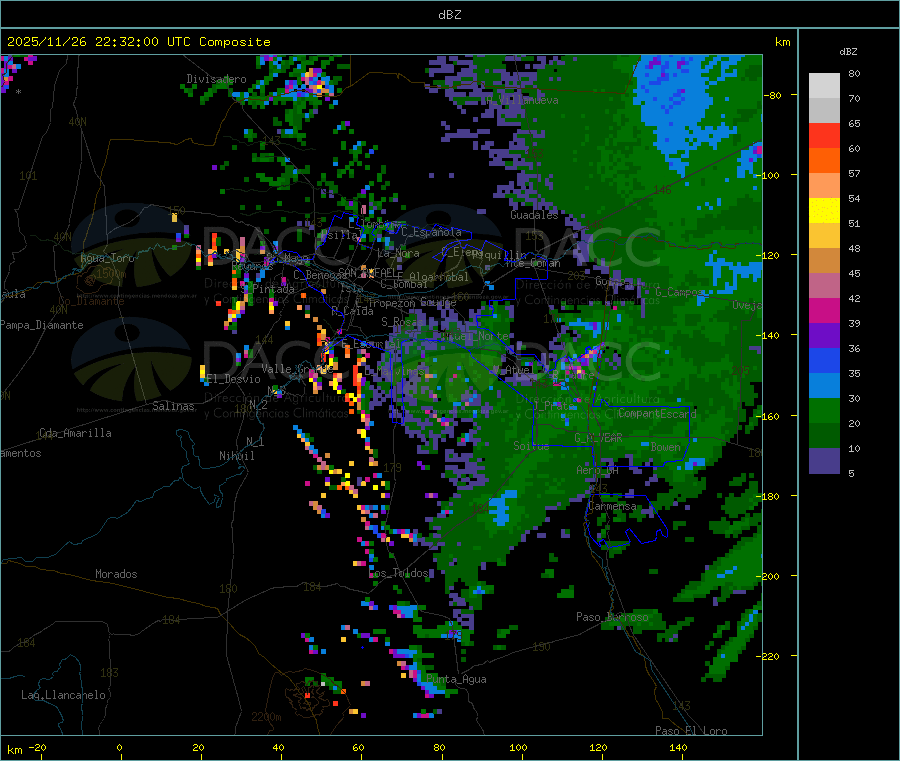Select the 'C_Benegas' map label
The width and height of the screenshot is (900, 761).
click(320, 275)
